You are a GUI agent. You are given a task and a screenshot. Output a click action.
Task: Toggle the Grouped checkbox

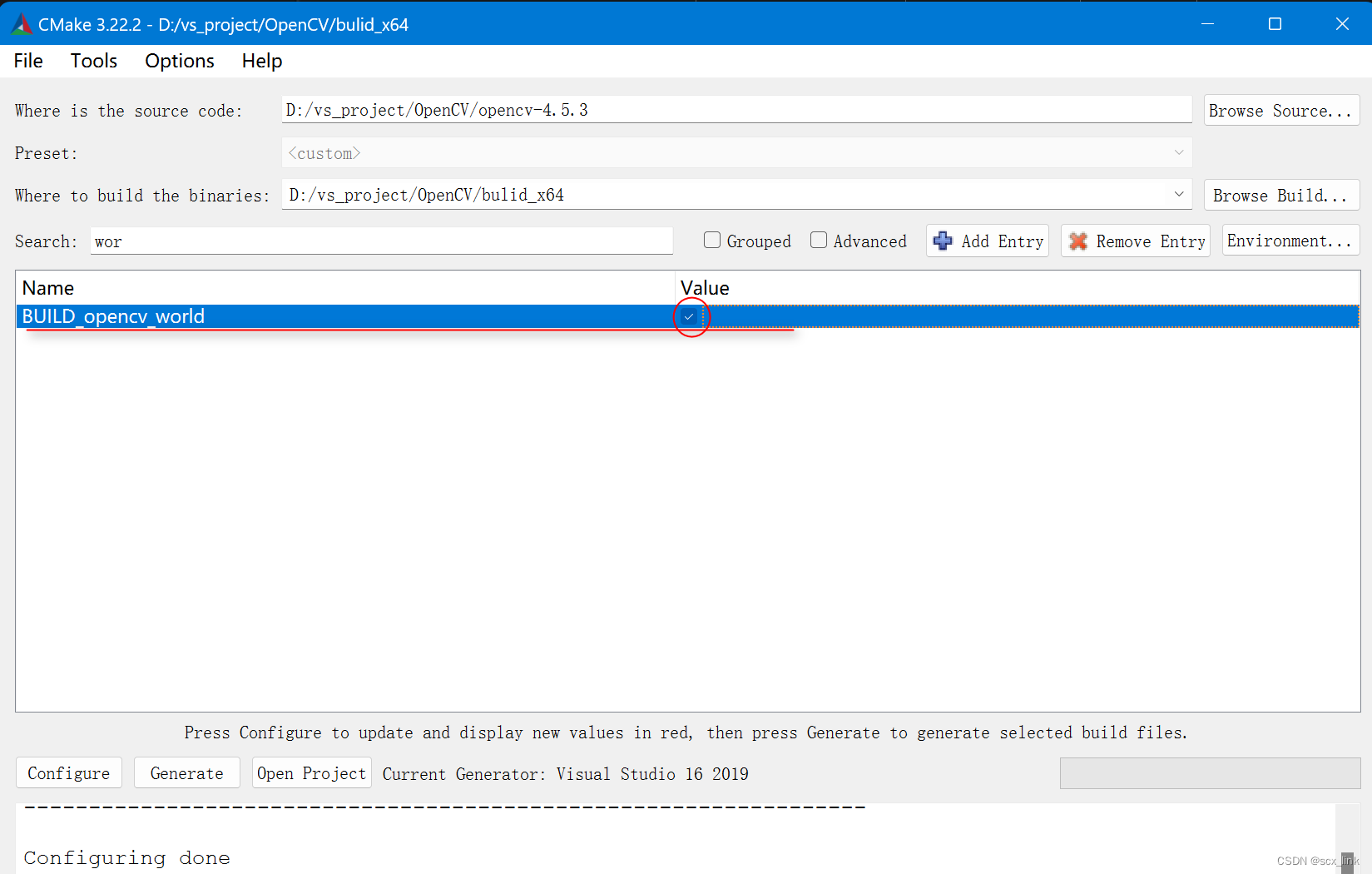[x=712, y=241]
